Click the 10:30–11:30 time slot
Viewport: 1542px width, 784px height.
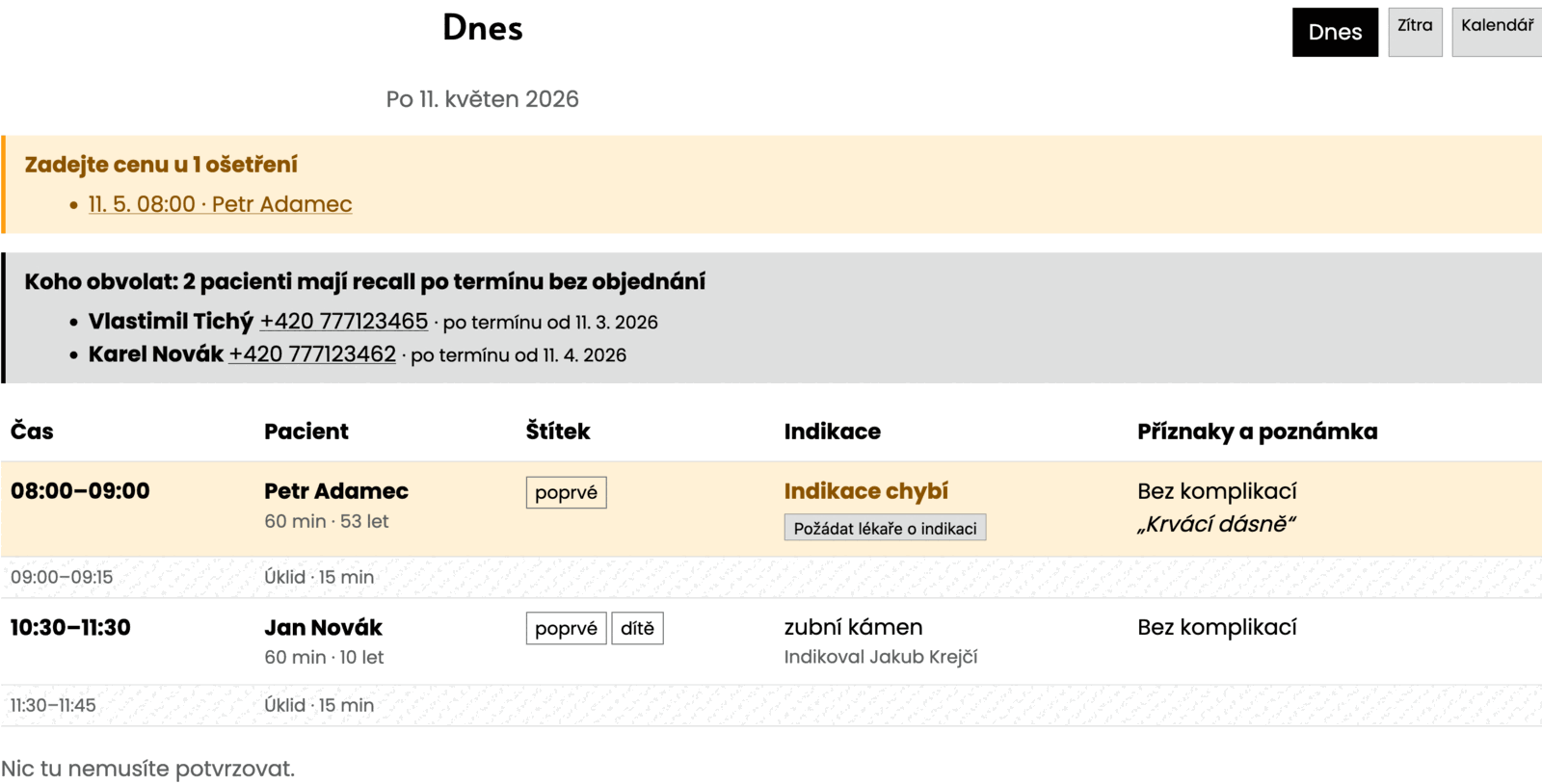(70, 628)
